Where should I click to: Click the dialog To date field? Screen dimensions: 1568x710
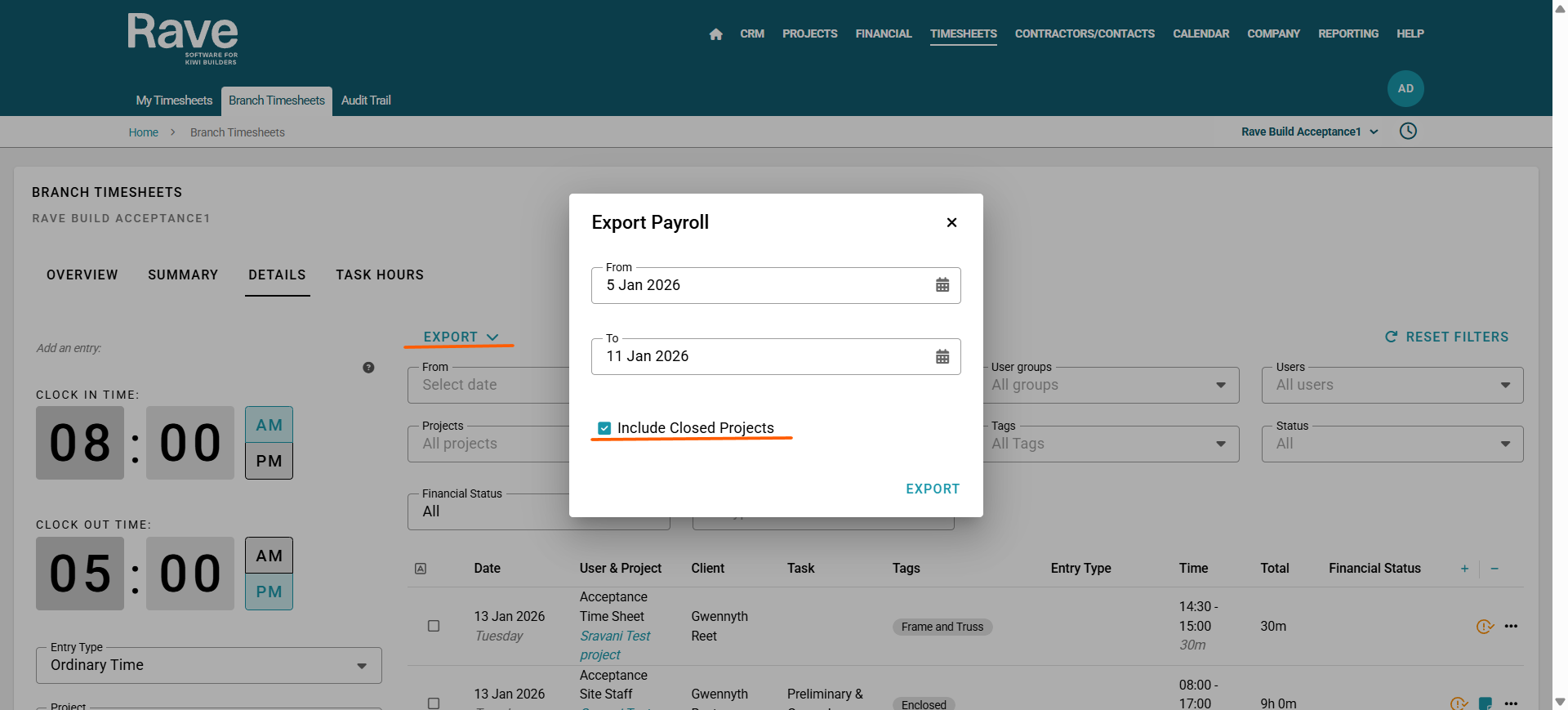pos(776,356)
